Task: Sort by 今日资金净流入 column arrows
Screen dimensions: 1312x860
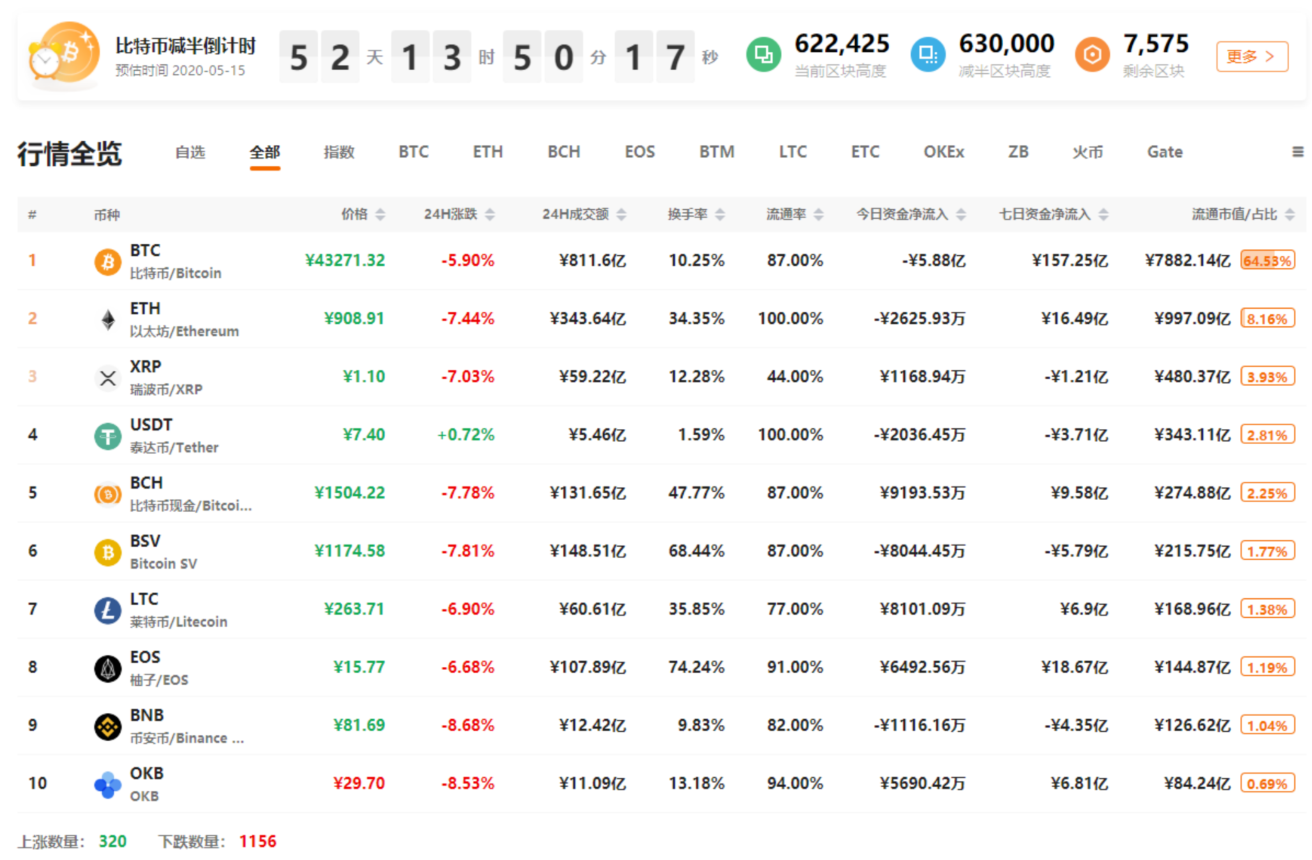Action: [961, 215]
